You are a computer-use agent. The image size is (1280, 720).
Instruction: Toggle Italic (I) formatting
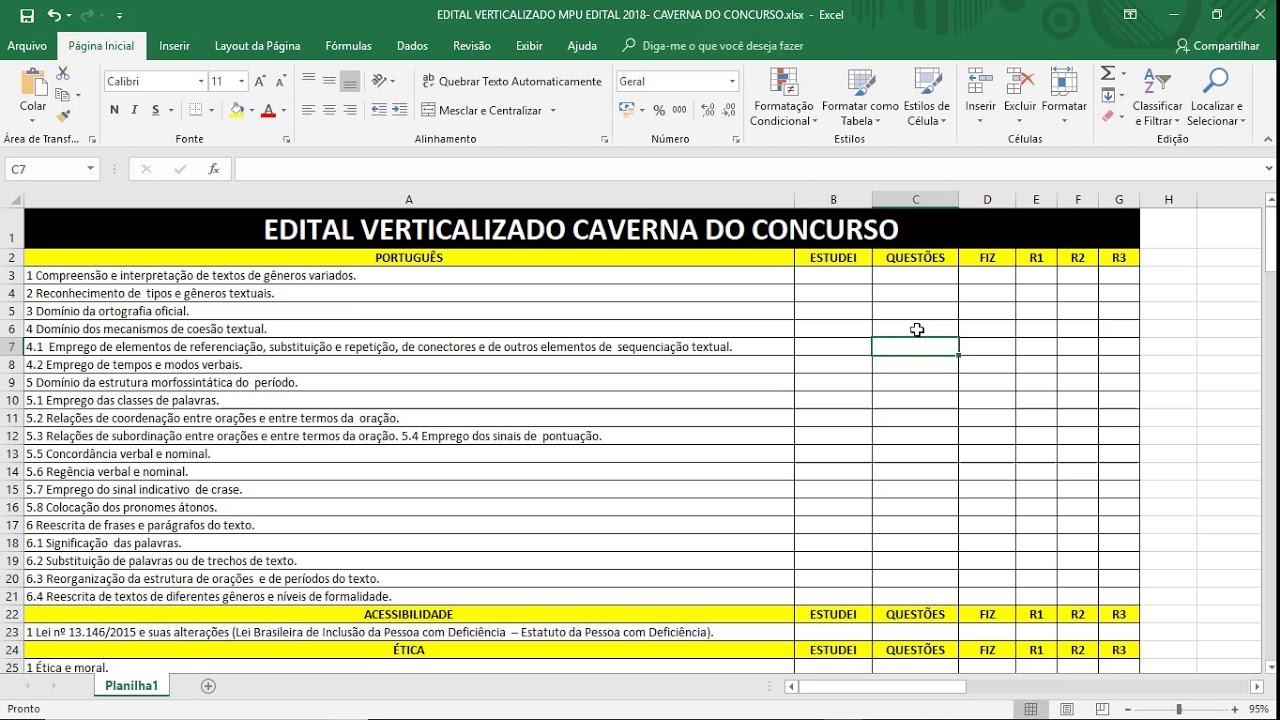pos(135,110)
